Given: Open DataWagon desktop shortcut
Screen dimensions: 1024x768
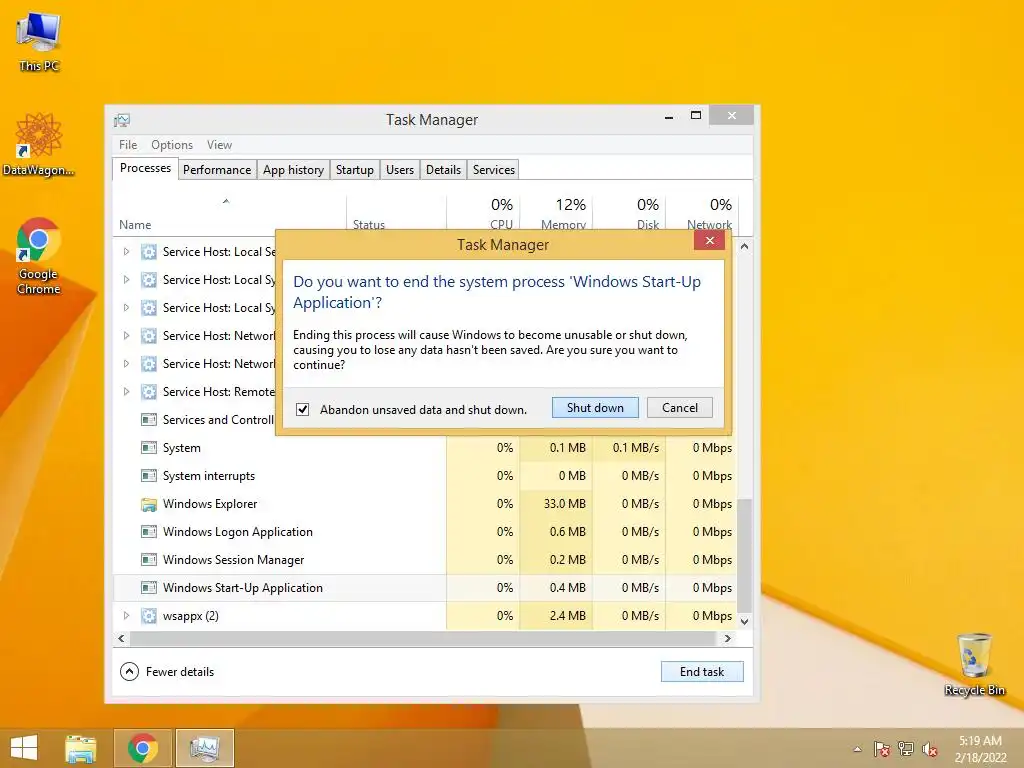Looking at the screenshot, I should point(39,144).
